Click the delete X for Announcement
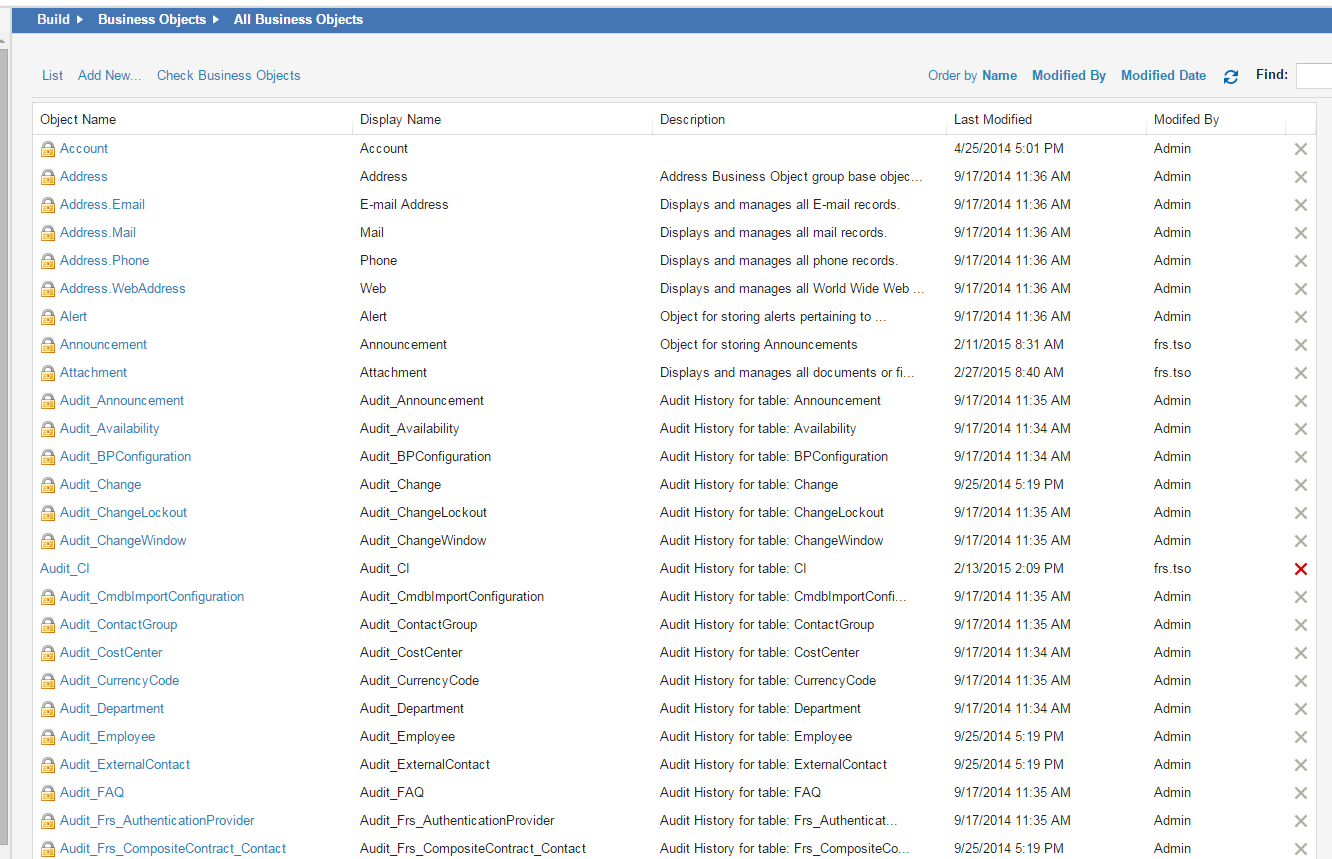Image resolution: width=1332 pixels, height=859 pixels. tap(1301, 344)
